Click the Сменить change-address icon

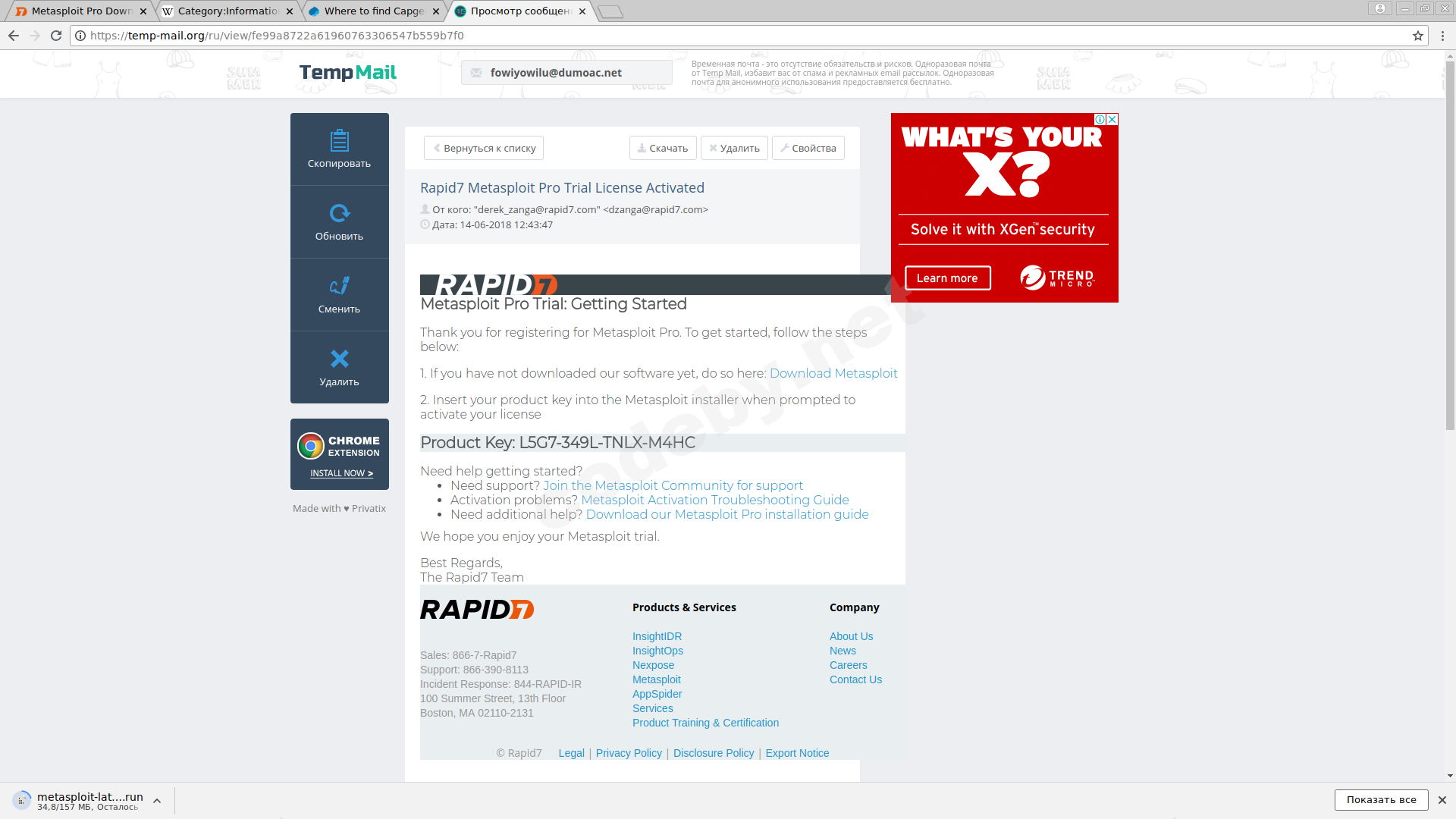pyautogui.click(x=339, y=286)
